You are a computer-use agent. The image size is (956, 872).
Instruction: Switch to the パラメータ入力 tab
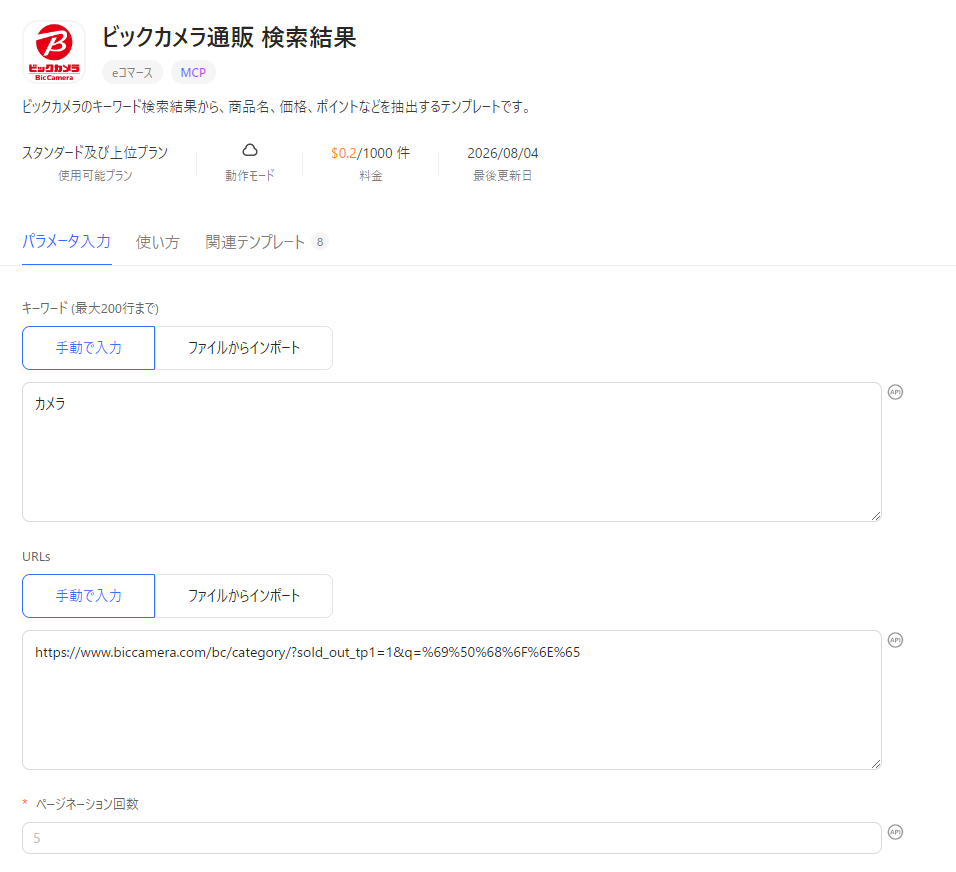[x=66, y=241]
